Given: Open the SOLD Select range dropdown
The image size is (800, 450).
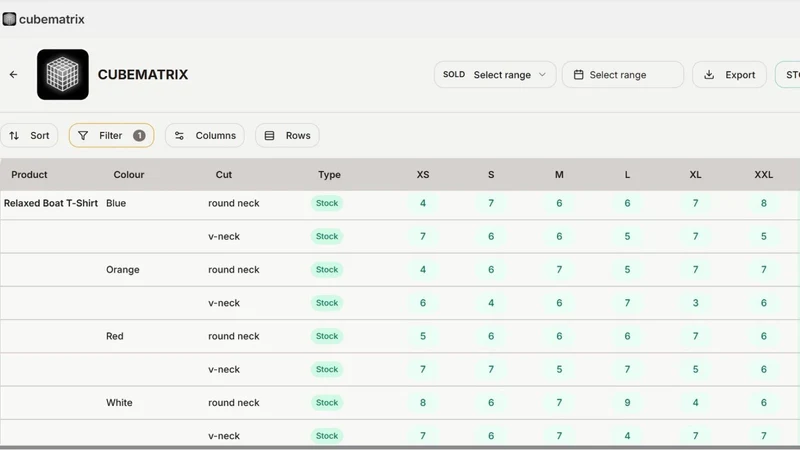Looking at the screenshot, I should [495, 74].
